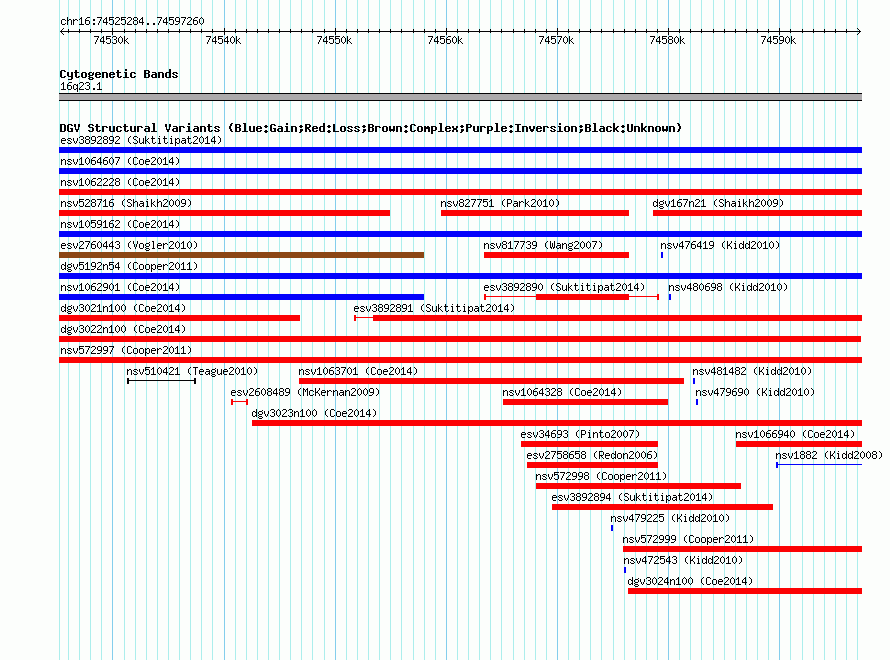Click the 16q23.1 cytogenetic band bar

[460, 97]
